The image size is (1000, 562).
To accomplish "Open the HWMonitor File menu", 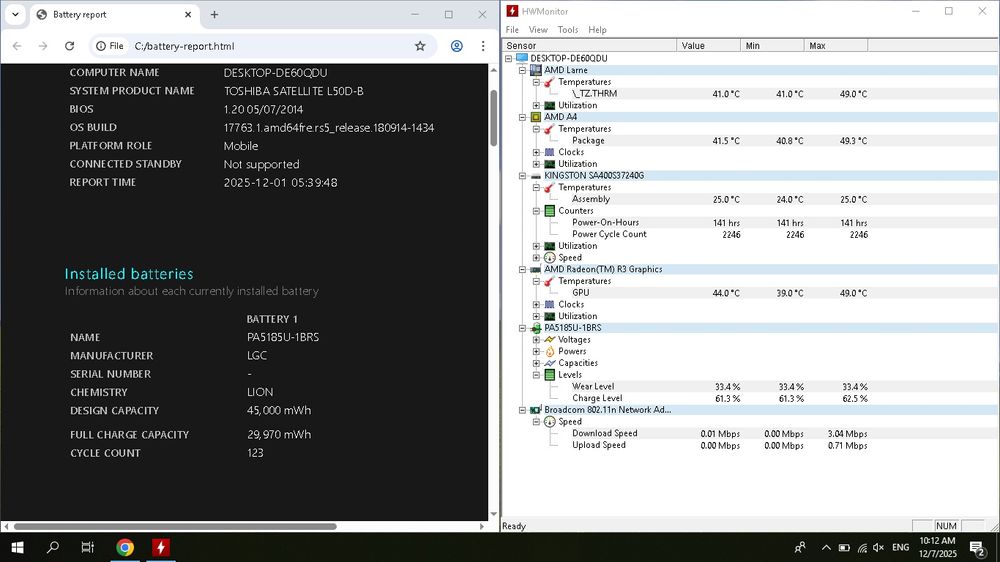I will coord(512,30).
